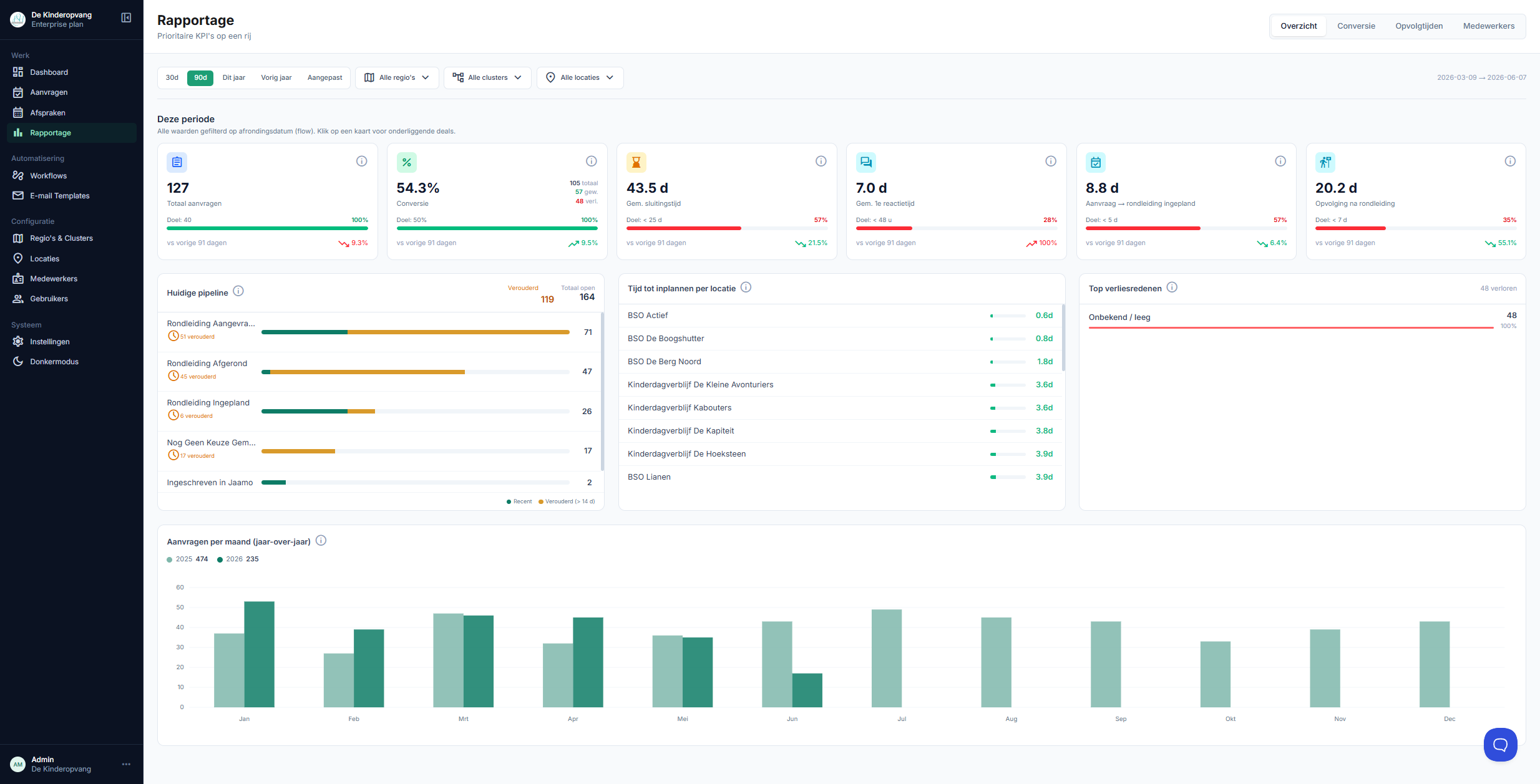Image resolution: width=1540 pixels, height=784 pixels.
Task: Open the Conversie 54.3% card
Action: 497,201
